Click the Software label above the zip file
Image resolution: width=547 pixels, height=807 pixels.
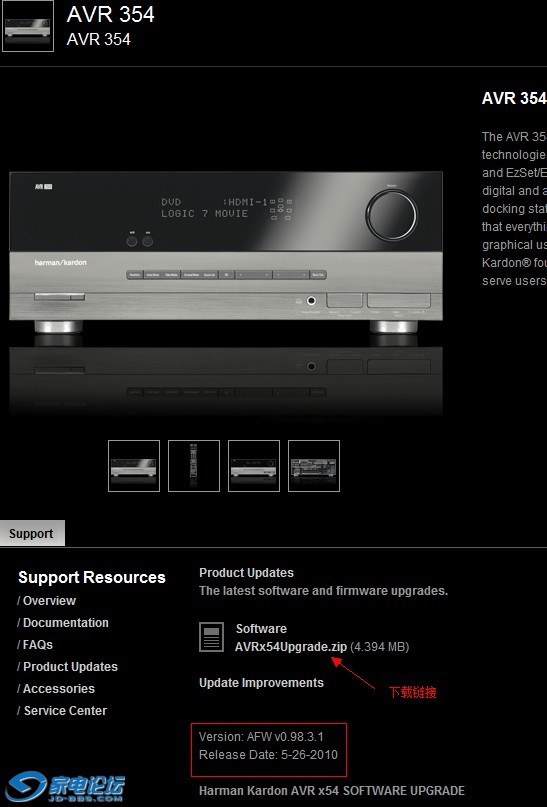coord(261,628)
